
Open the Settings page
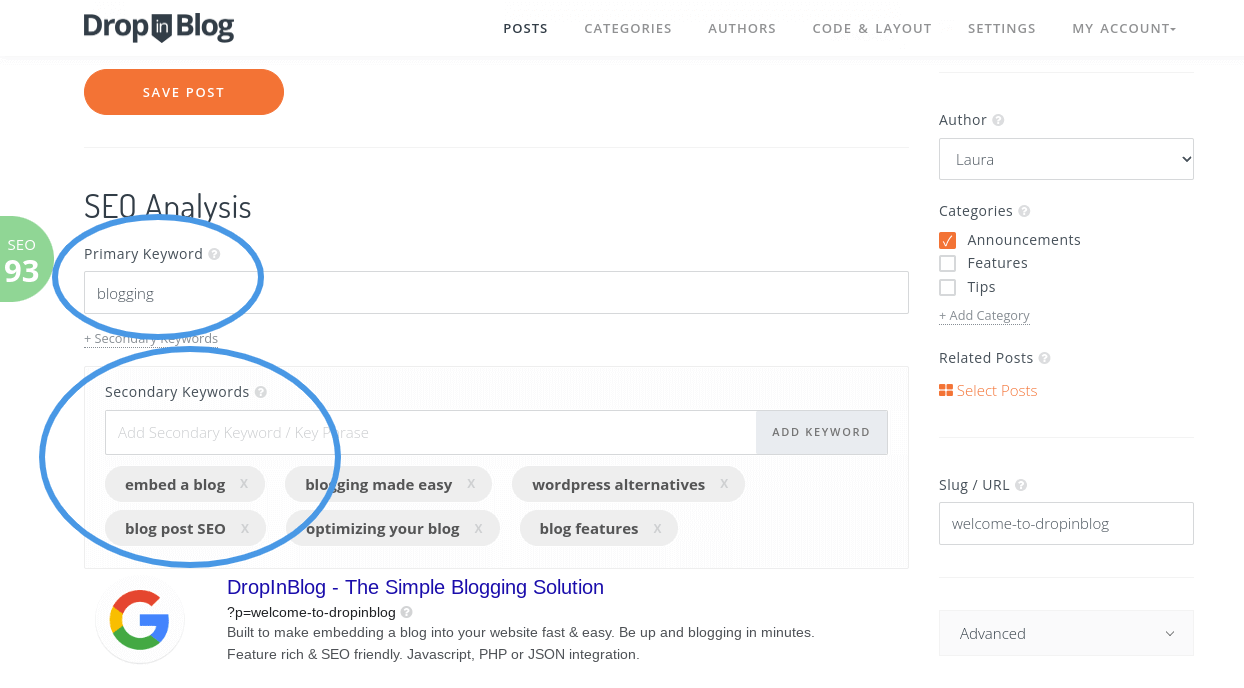1001,28
